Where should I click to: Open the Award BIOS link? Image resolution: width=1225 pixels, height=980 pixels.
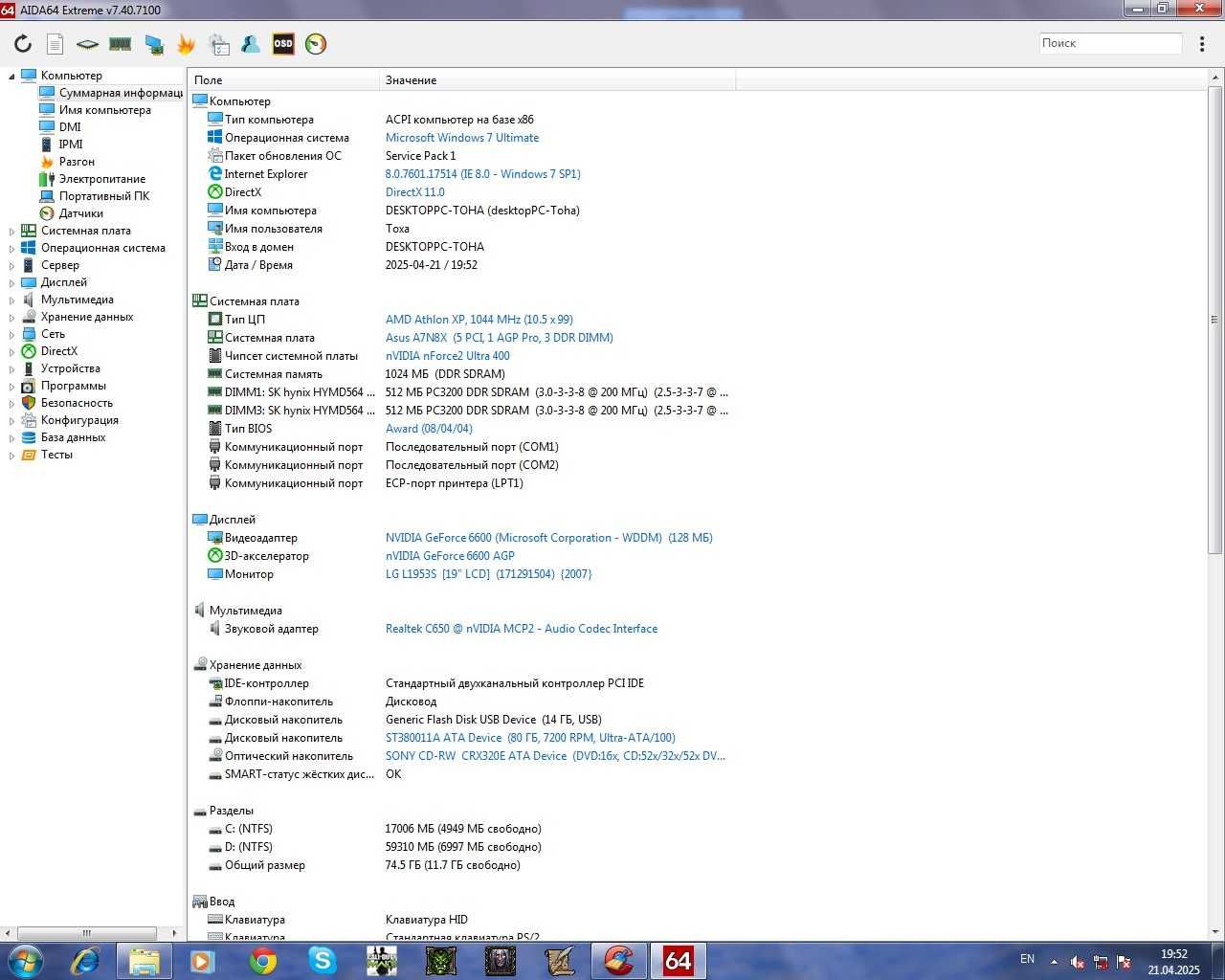pyautogui.click(x=429, y=429)
